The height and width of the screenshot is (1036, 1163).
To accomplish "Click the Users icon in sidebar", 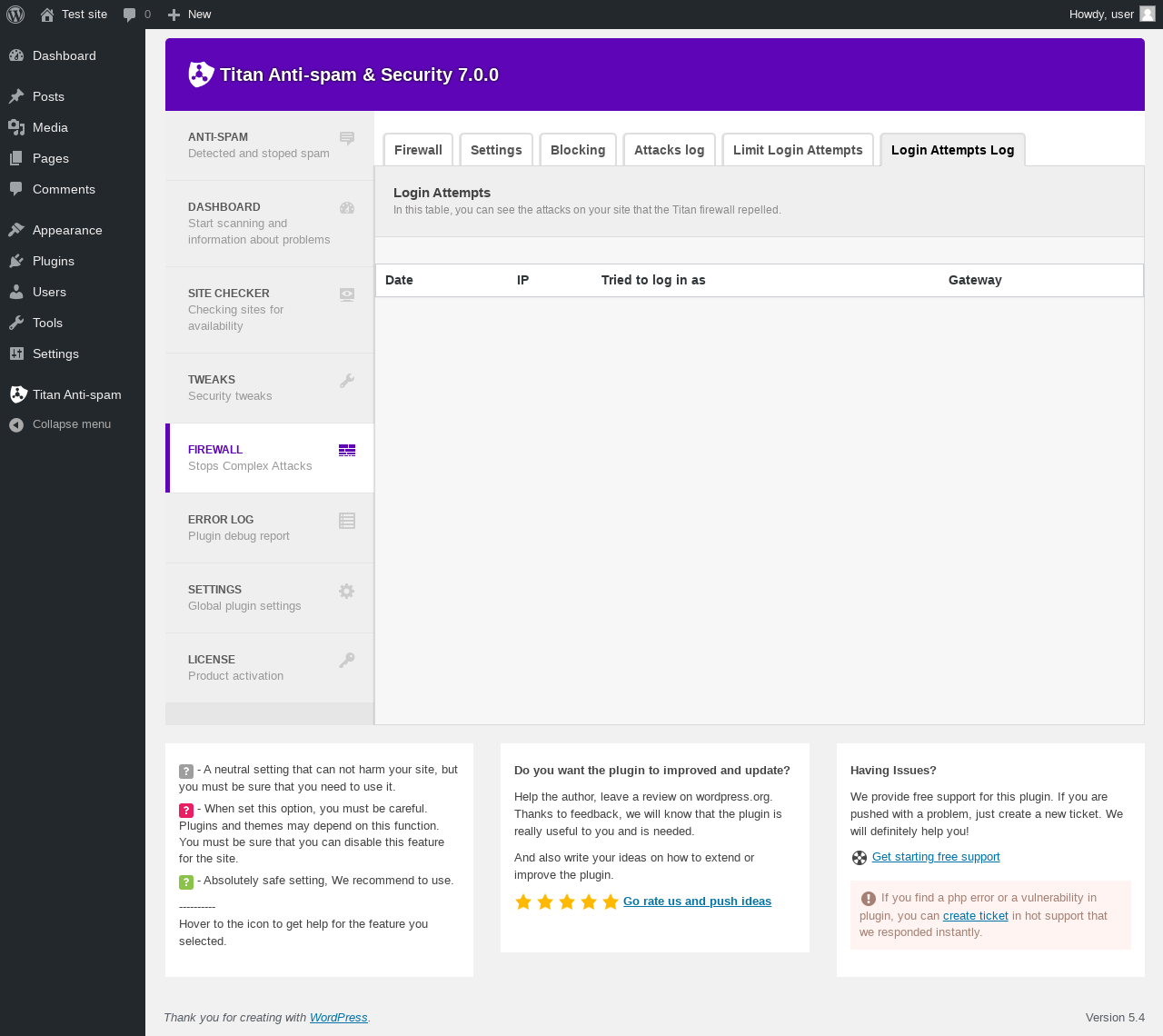I will [x=16, y=292].
